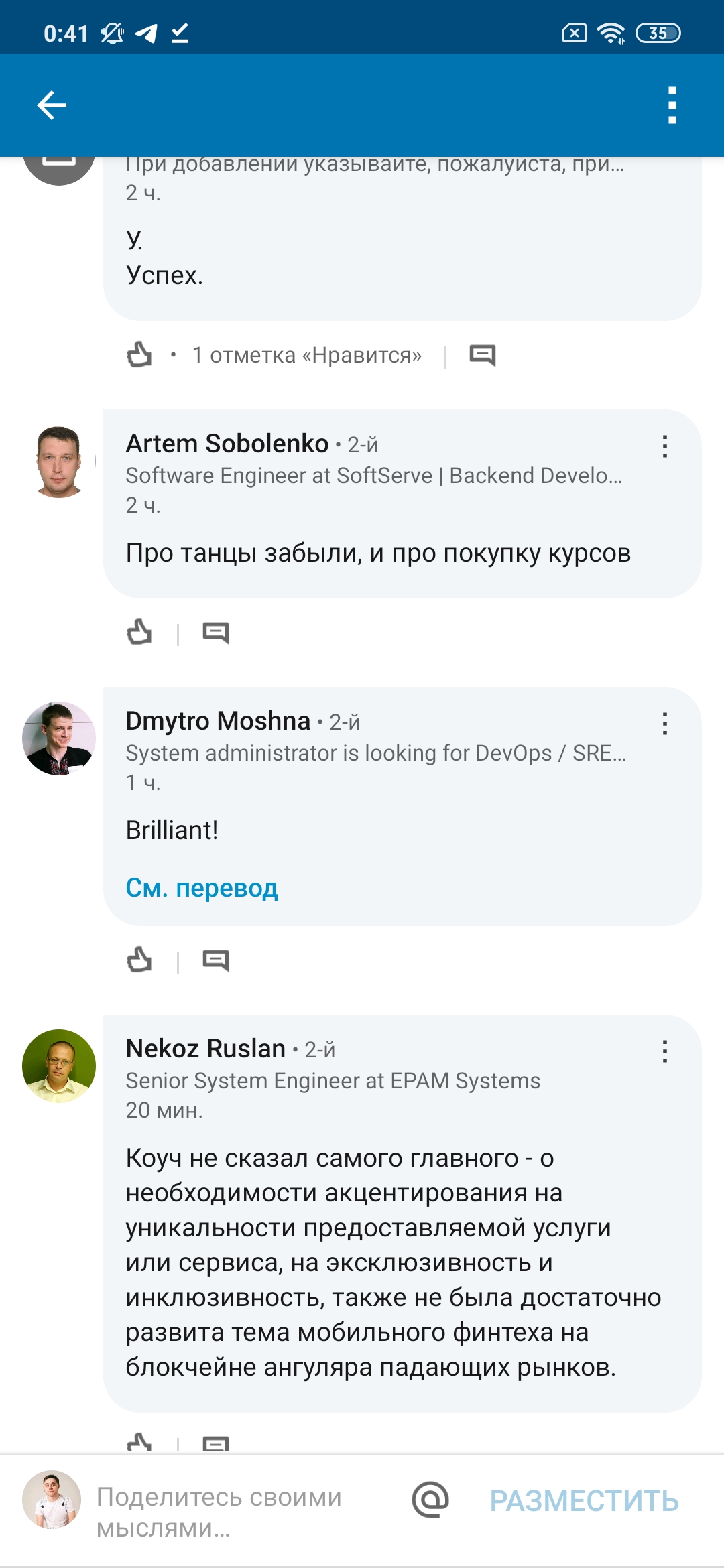Tap the back arrow in header

[52, 105]
